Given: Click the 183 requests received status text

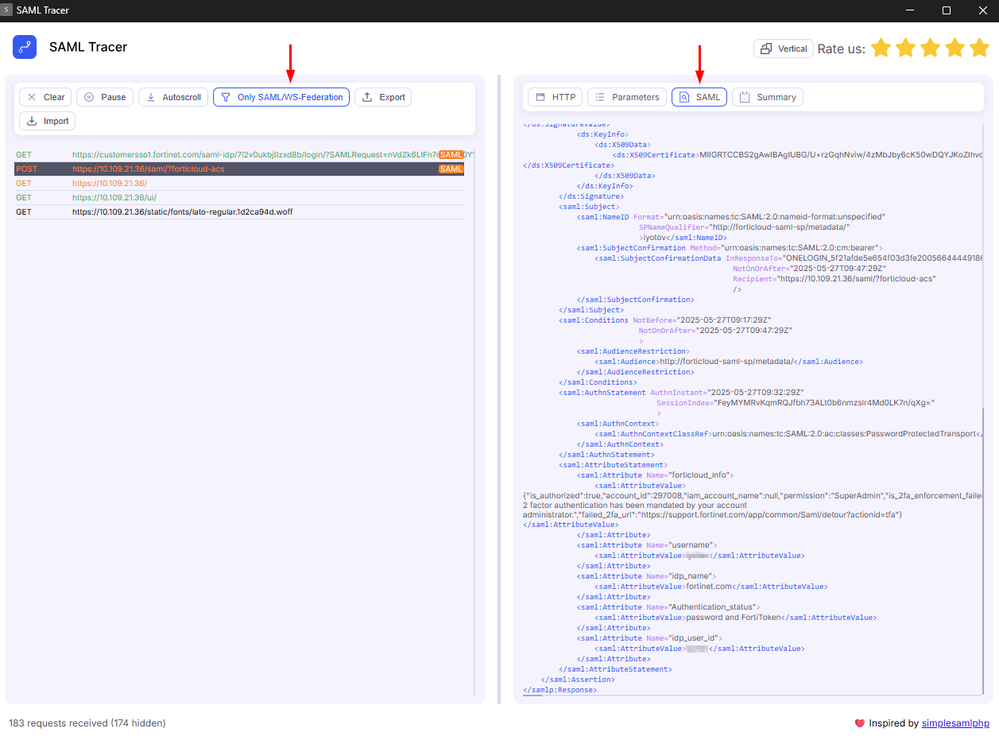Looking at the screenshot, I should tap(87, 723).
